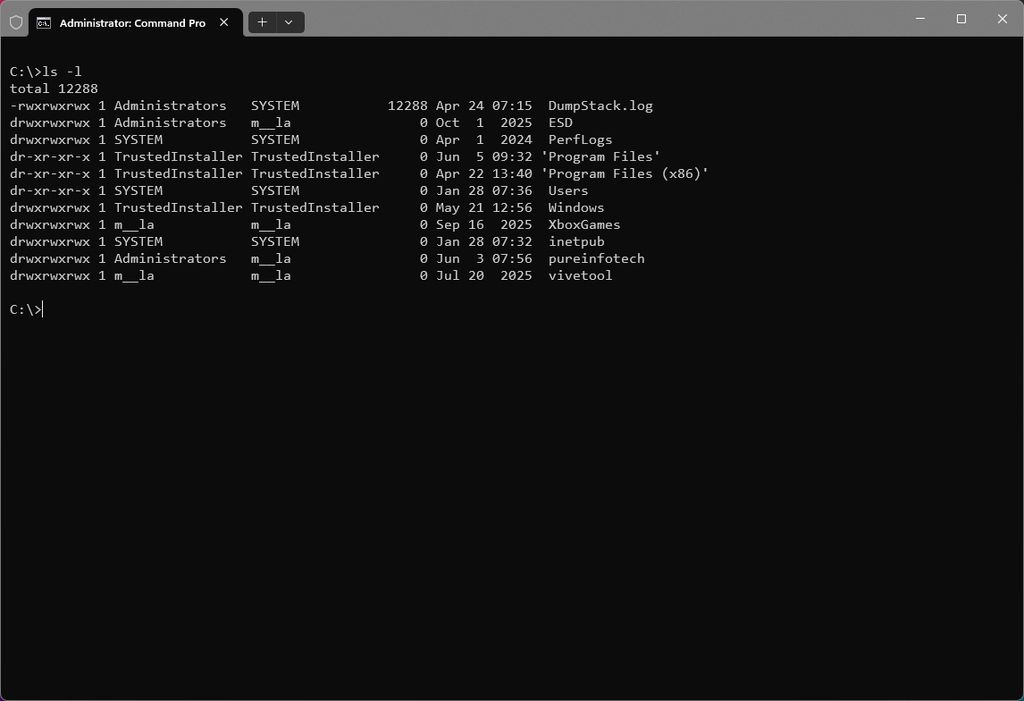Screen dimensions: 1024x701
Task: Close the Administrator: Command Pro tab
Action: tap(224, 22)
